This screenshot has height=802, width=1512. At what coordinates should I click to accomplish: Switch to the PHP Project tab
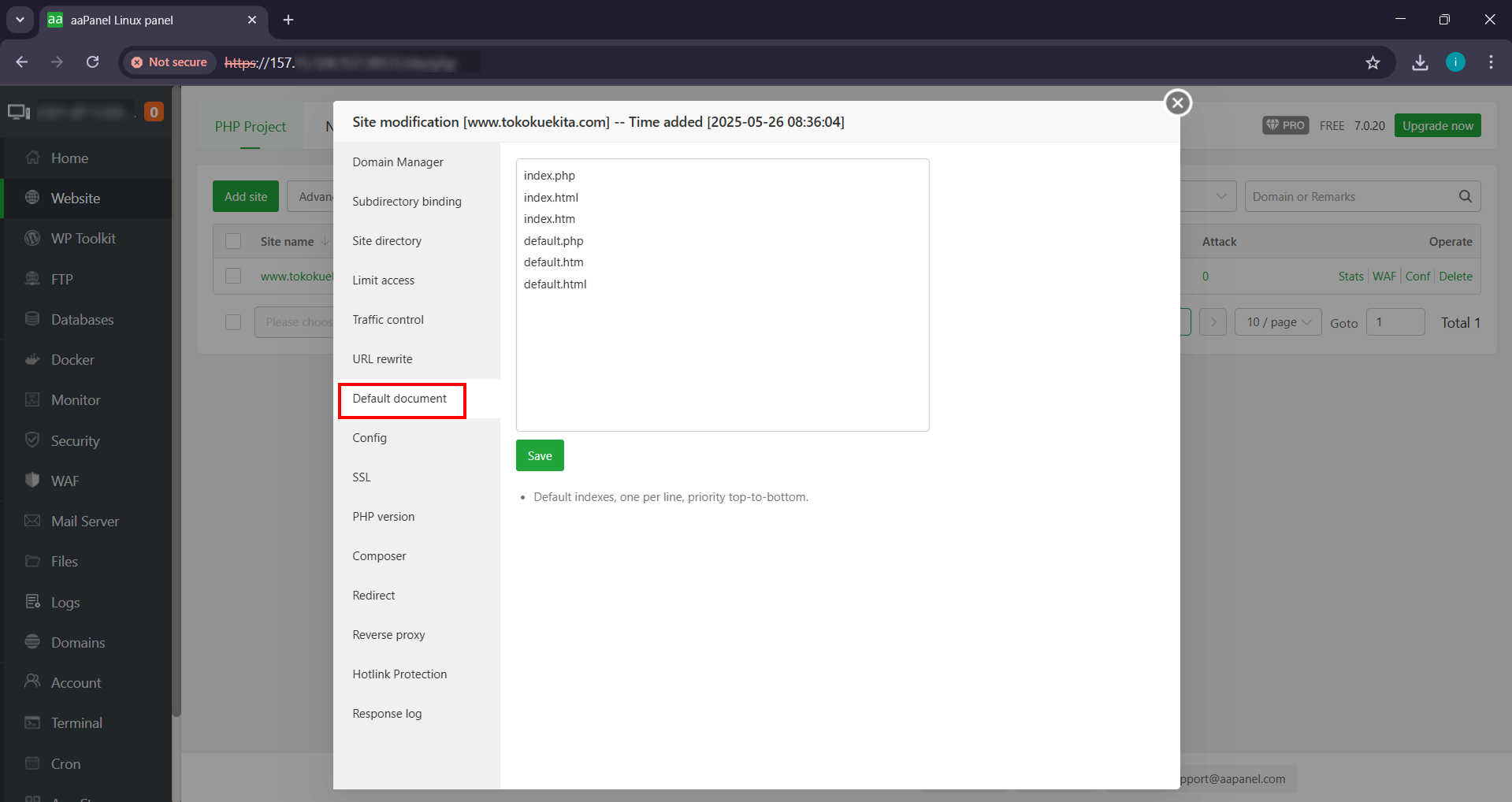tap(251, 127)
